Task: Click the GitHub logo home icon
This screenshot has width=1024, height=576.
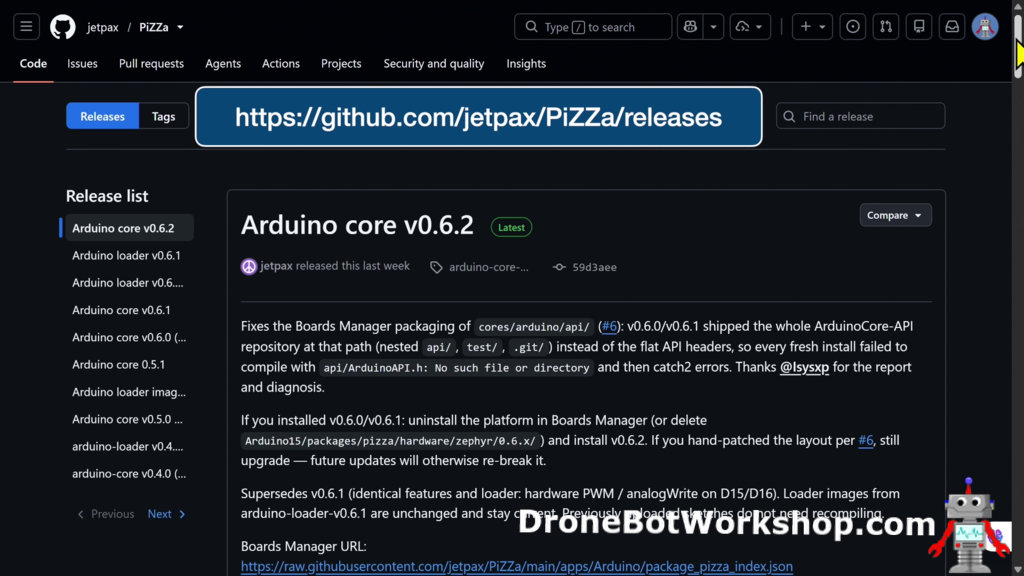Action: tap(63, 27)
